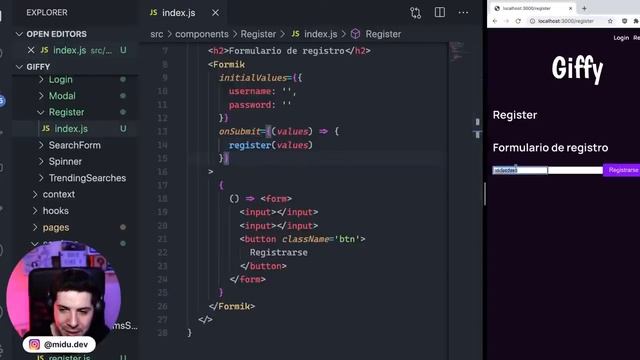The height and width of the screenshot is (360, 640).
Task: Open source control compare changes icon
Action: point(416,13)
